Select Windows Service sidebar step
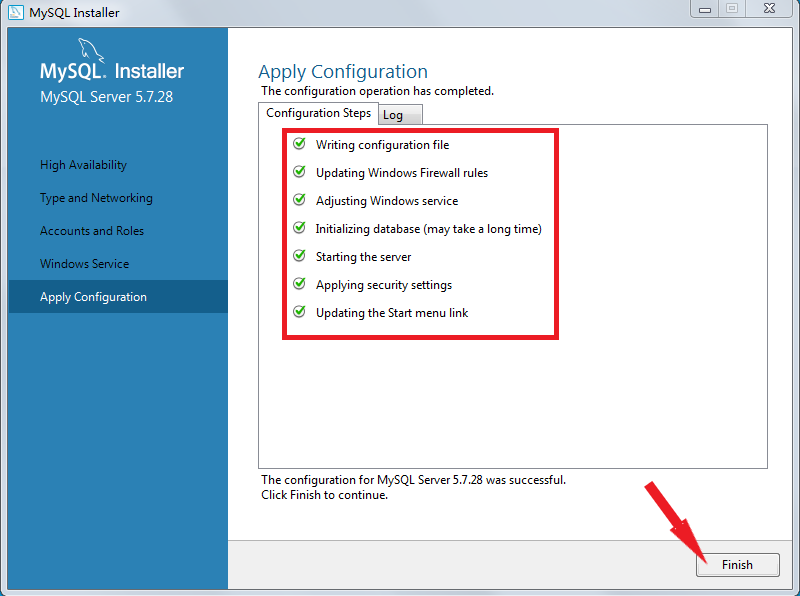The image size is (800, 596). coord(84,264)
